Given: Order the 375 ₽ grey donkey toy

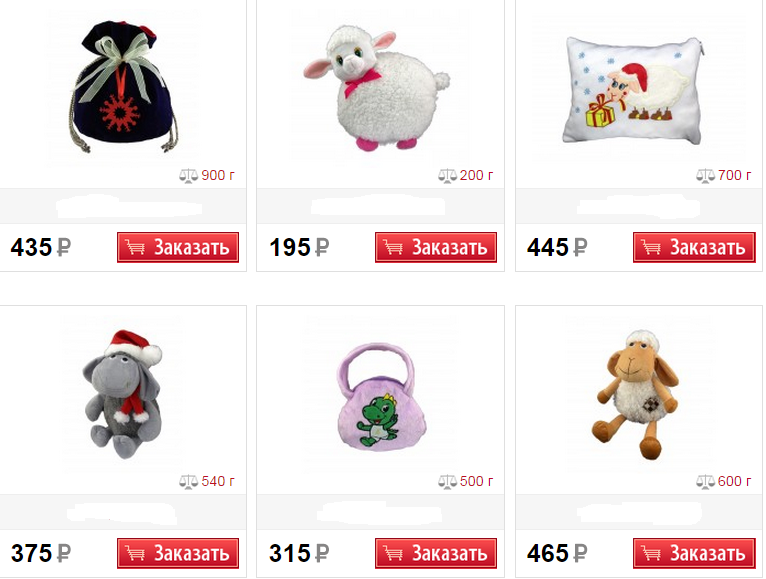Looking at the screenshot, I should pos(178,553).
